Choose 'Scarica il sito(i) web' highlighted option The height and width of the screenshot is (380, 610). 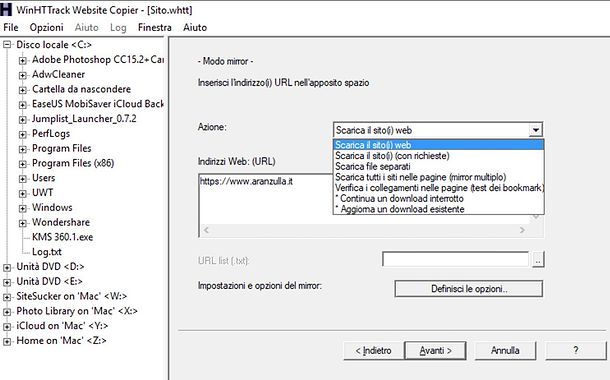click(x=438, y=145)
